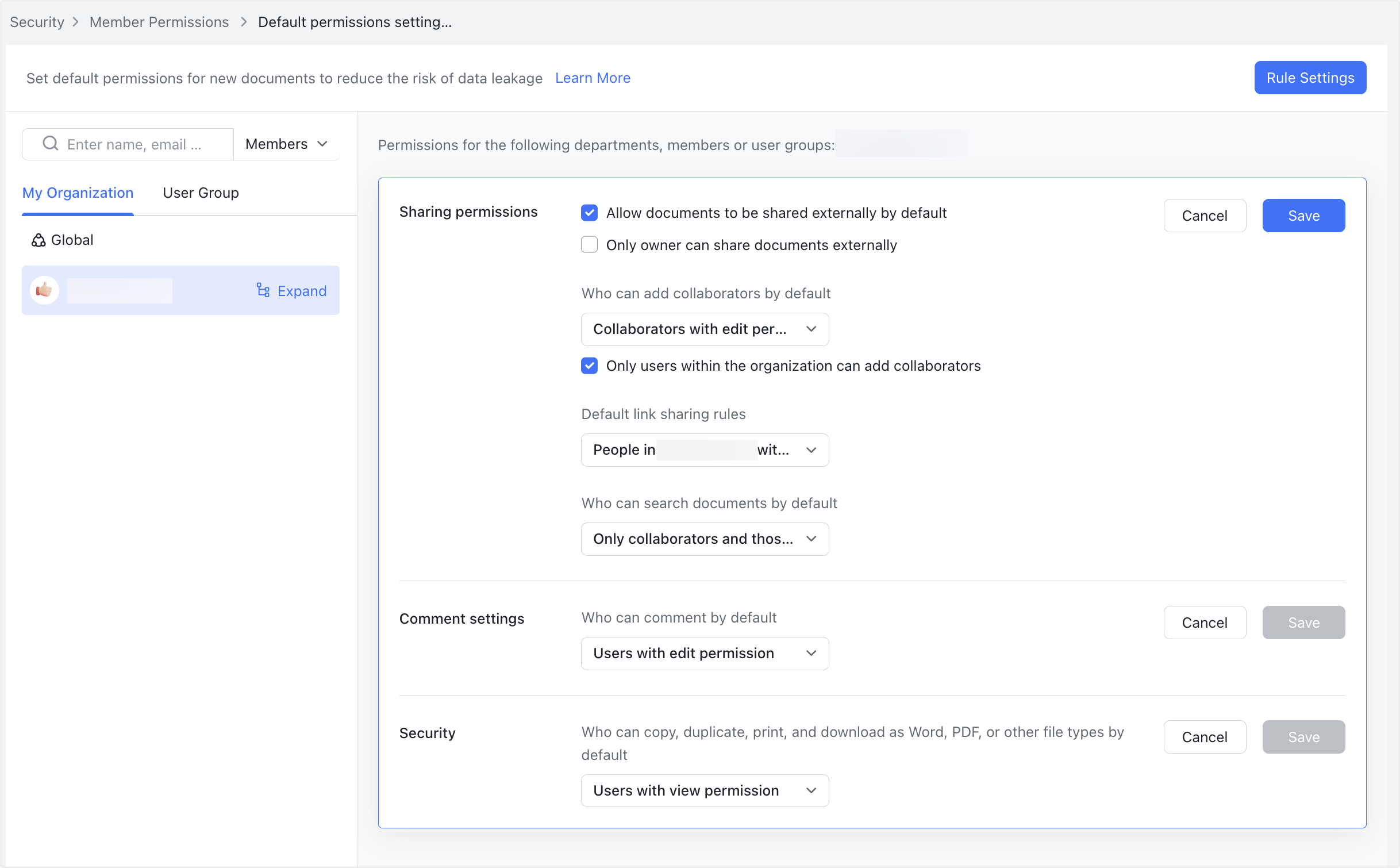Click the Global organization icon
This screenshot has width=1400, height=868.
click(39, 240)
